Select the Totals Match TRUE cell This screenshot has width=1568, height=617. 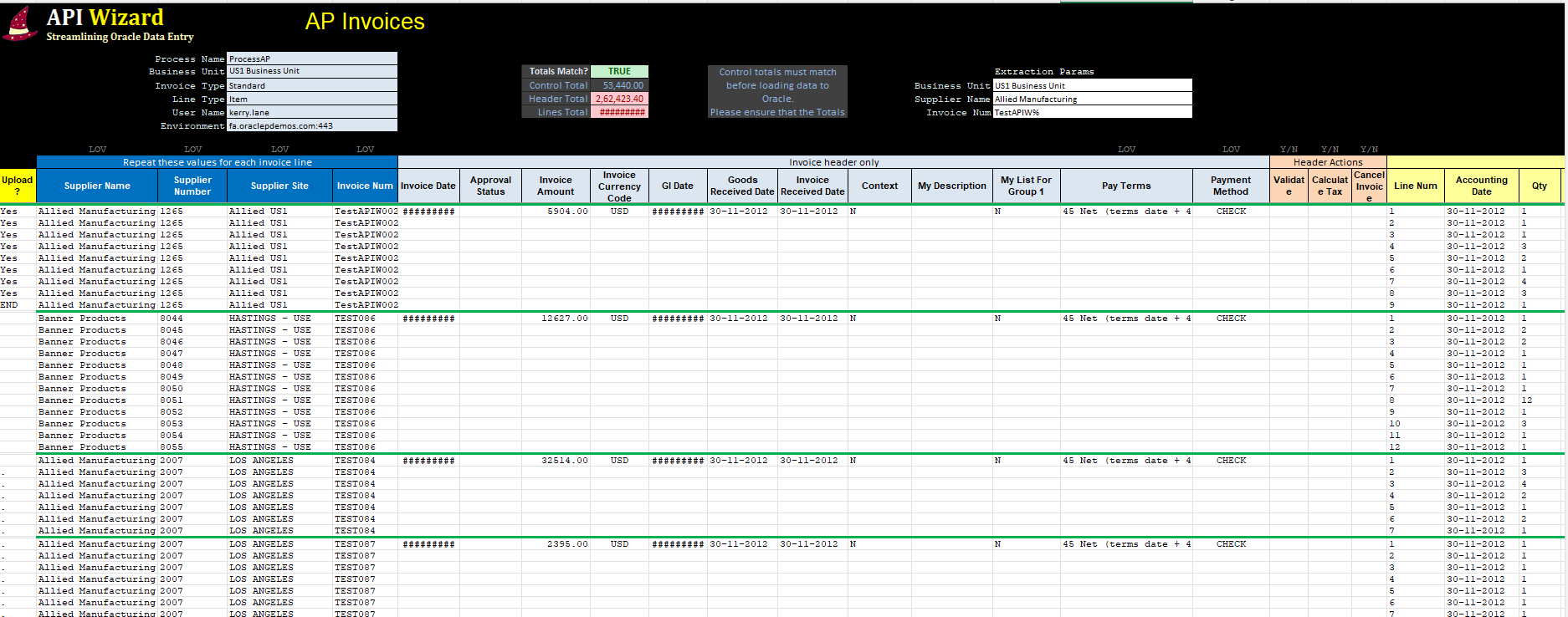coord(619,72)
